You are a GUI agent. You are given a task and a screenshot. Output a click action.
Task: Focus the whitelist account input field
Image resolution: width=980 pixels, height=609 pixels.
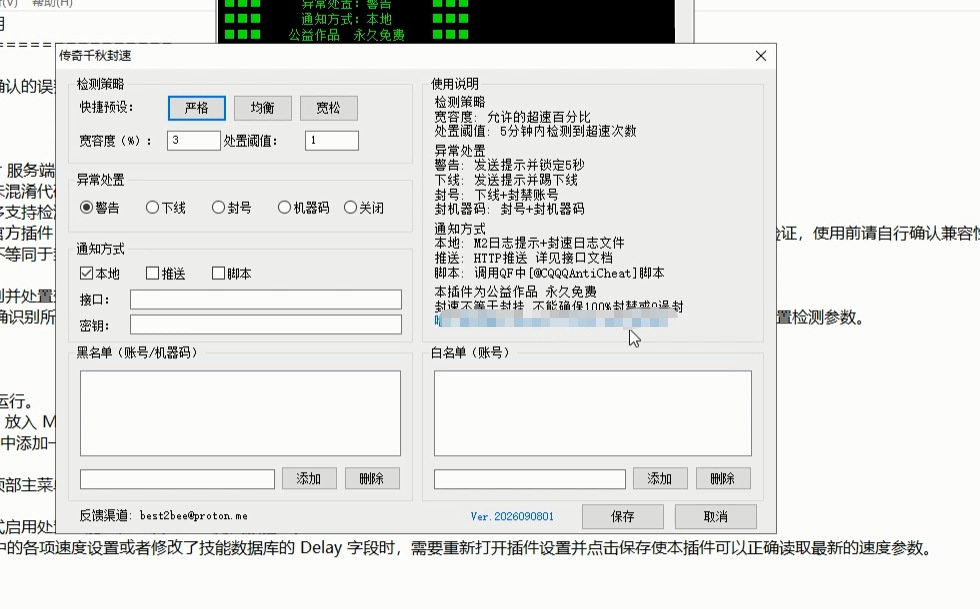[530, 479]
